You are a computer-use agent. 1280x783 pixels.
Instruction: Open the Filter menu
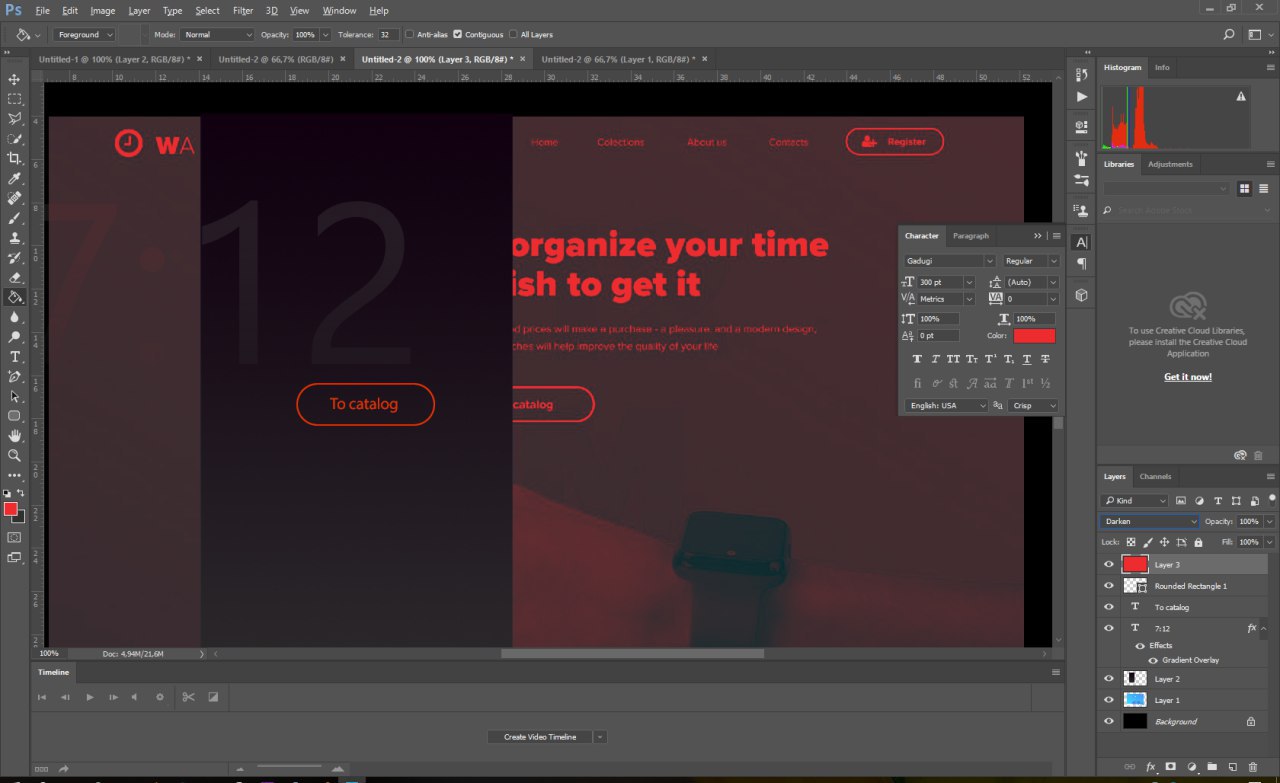(243, 10)
